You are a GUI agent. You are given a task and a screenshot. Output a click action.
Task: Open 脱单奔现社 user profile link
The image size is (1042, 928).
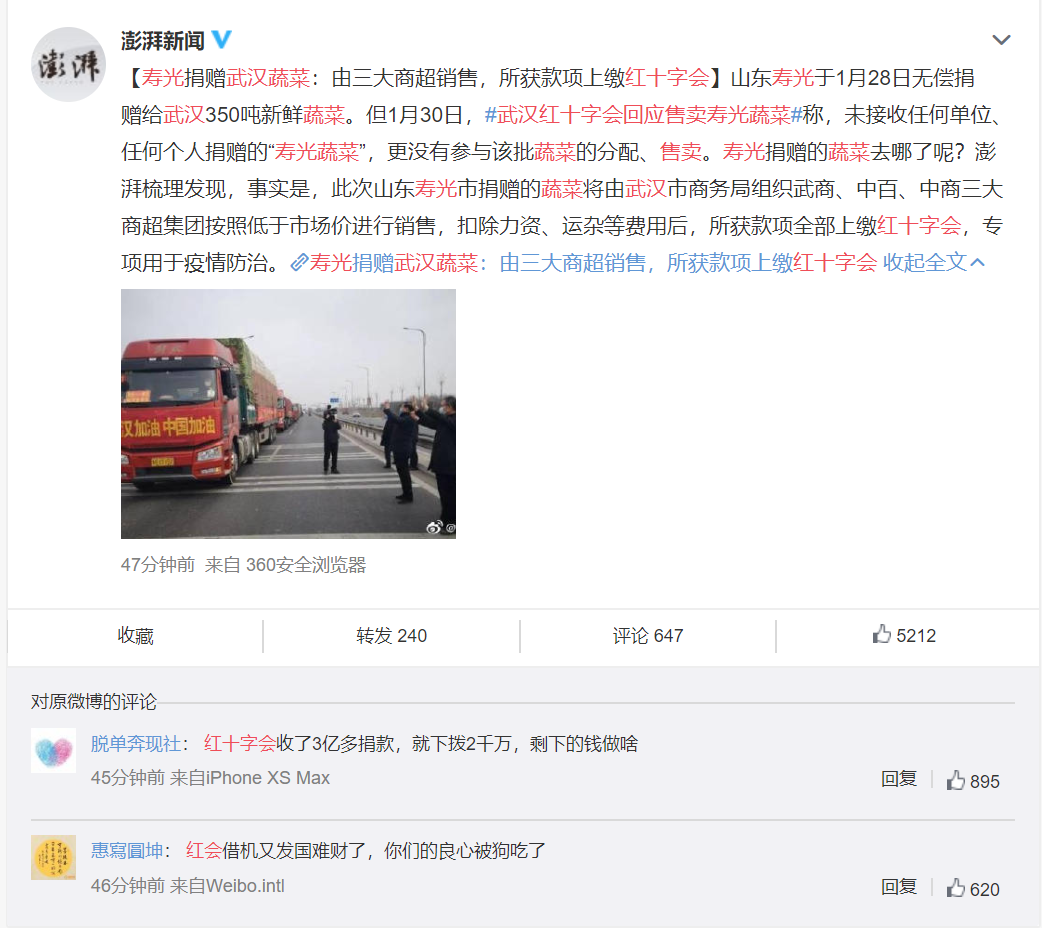136,743
